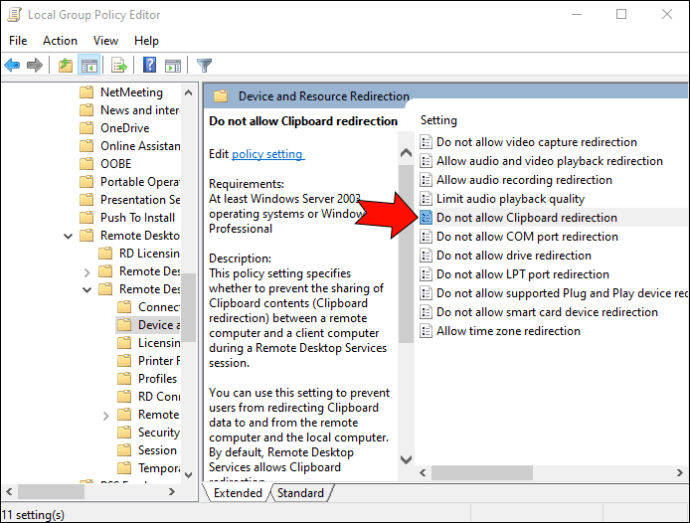This screenshot has height=523, width=690.
Task: Toggle Show/Hide Console Tree icon
Action: (89, 66)
